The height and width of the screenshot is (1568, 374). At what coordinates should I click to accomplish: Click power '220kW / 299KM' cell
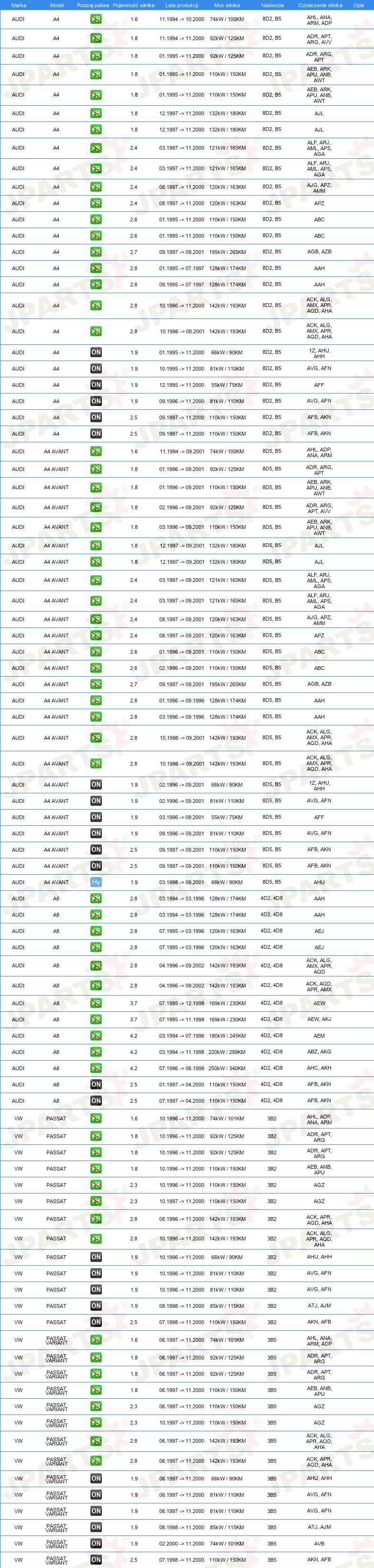click(x=227, y=1052)
